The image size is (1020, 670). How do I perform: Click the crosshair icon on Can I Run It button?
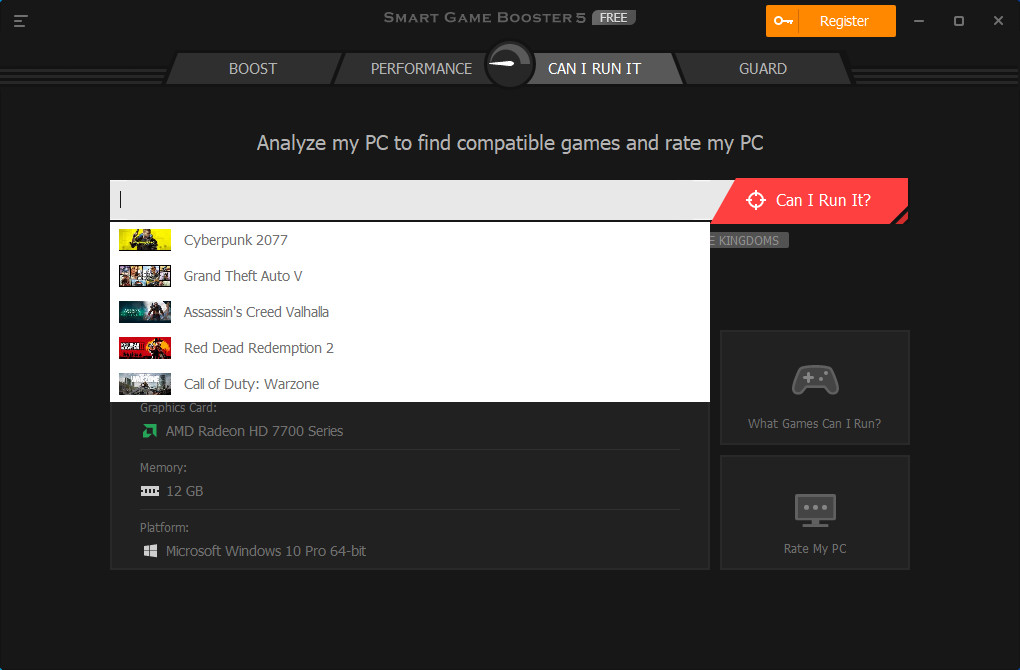756,200
